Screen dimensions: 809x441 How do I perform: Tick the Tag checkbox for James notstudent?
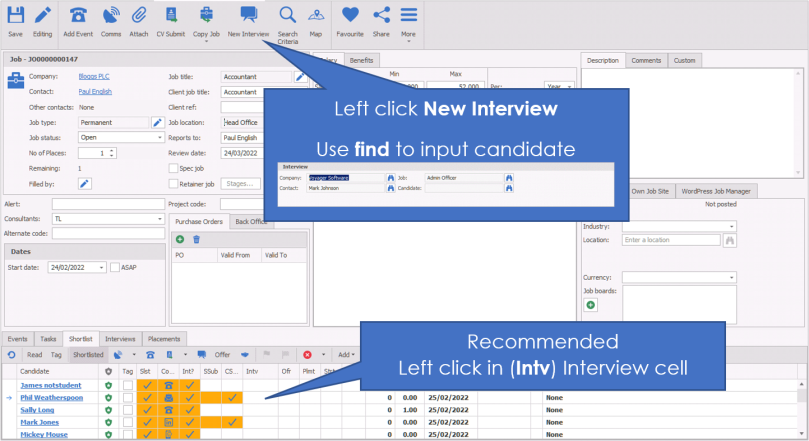click(x=127, y=384)
